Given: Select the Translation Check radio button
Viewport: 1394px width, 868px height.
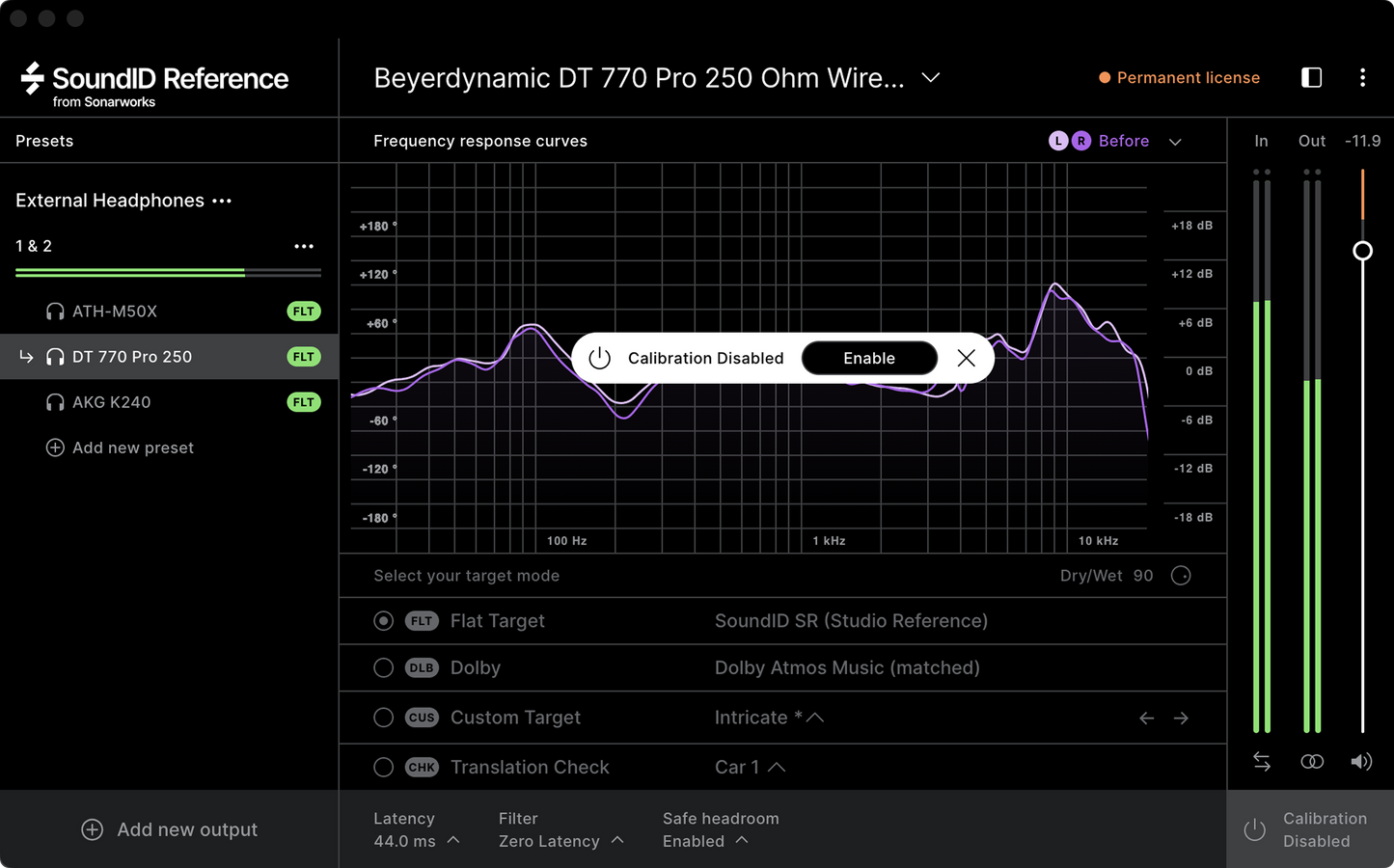Looking at the screenshot, I should (x=383, y=768).
